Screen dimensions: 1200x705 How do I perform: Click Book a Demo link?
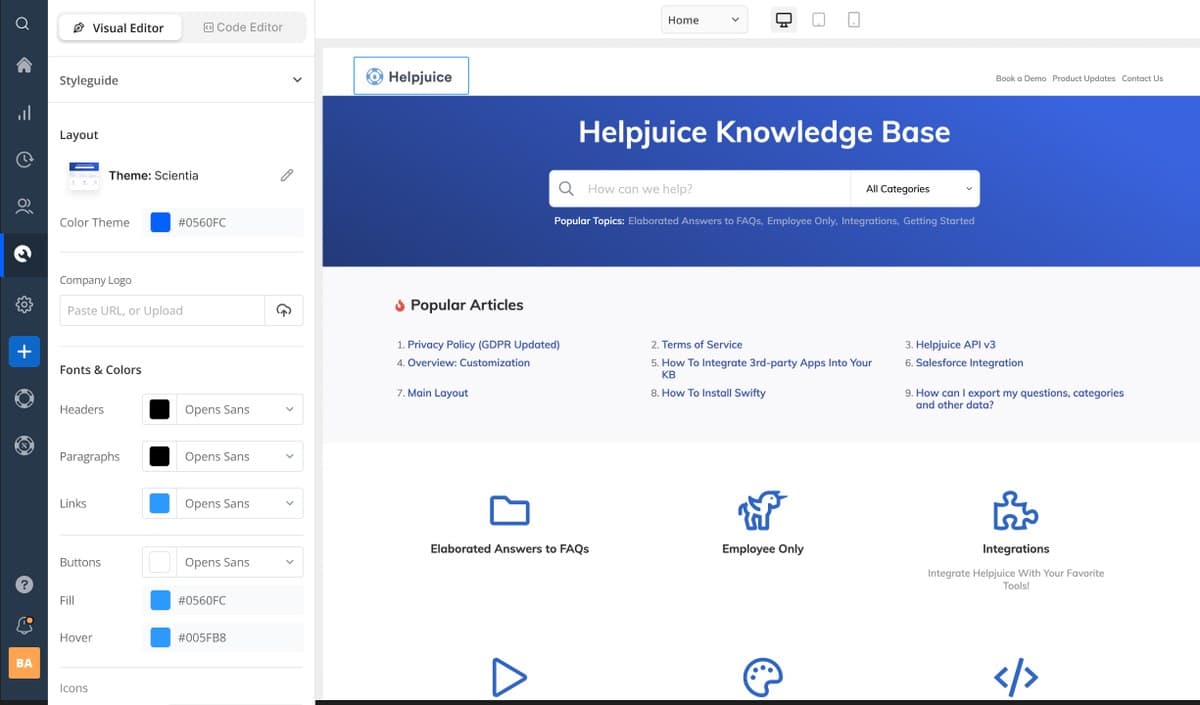(1021, 78)
